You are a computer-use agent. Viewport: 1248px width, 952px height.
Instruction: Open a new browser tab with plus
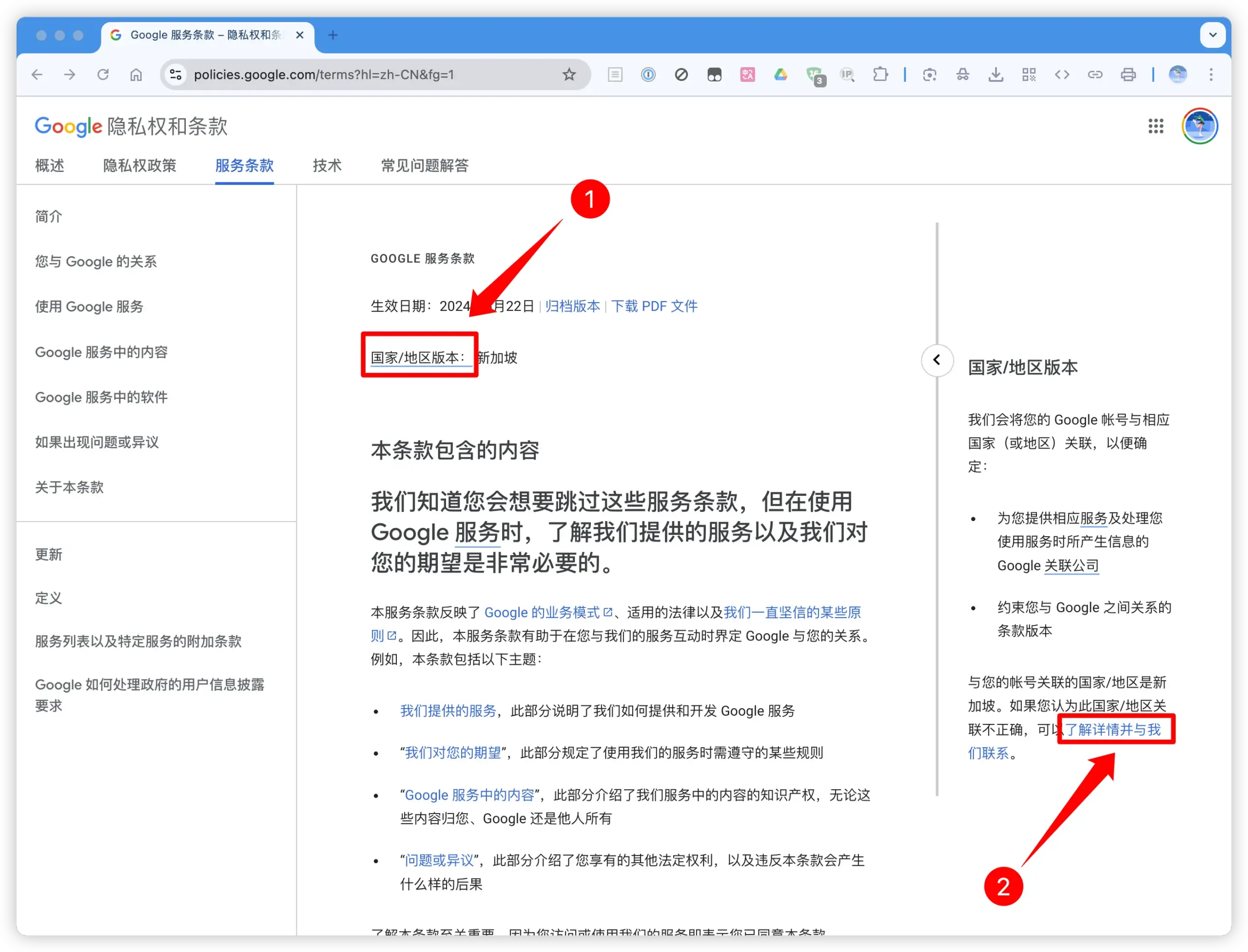332,35
